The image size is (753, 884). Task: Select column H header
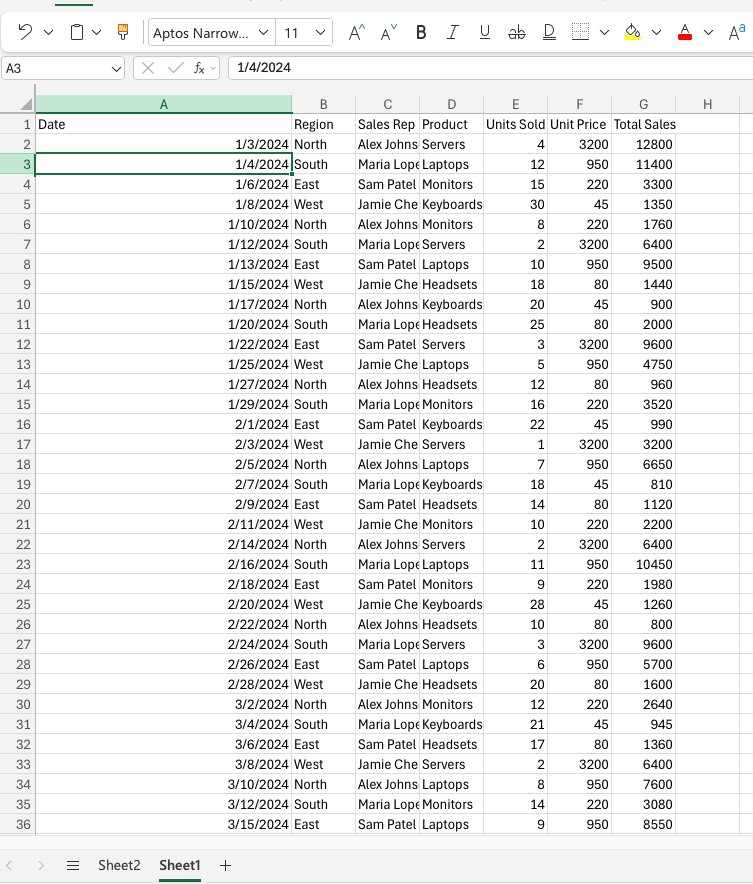pyautogui.click(x=707, y=104)
